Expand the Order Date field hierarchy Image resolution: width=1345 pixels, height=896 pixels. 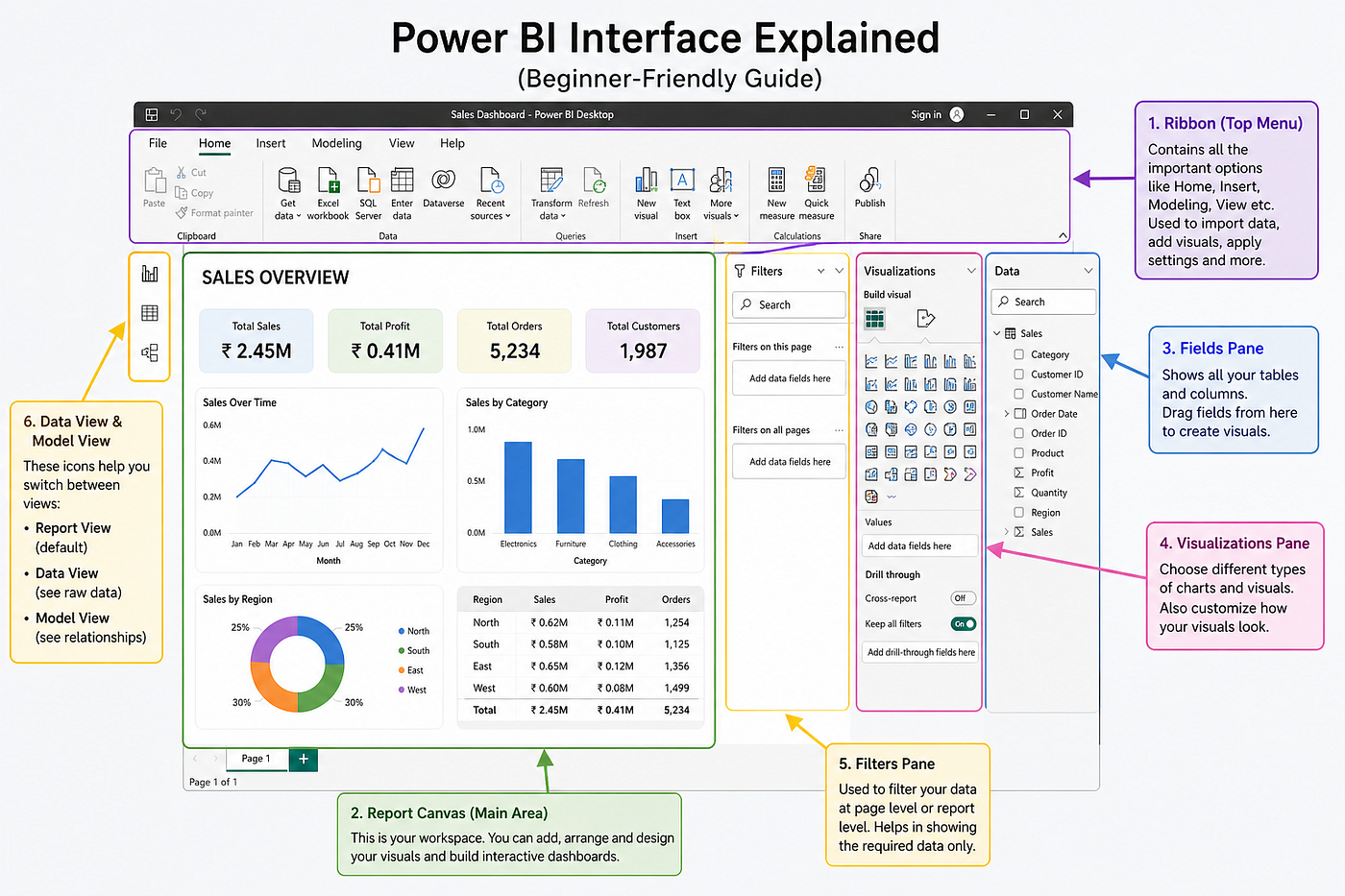click(1007, 414)
